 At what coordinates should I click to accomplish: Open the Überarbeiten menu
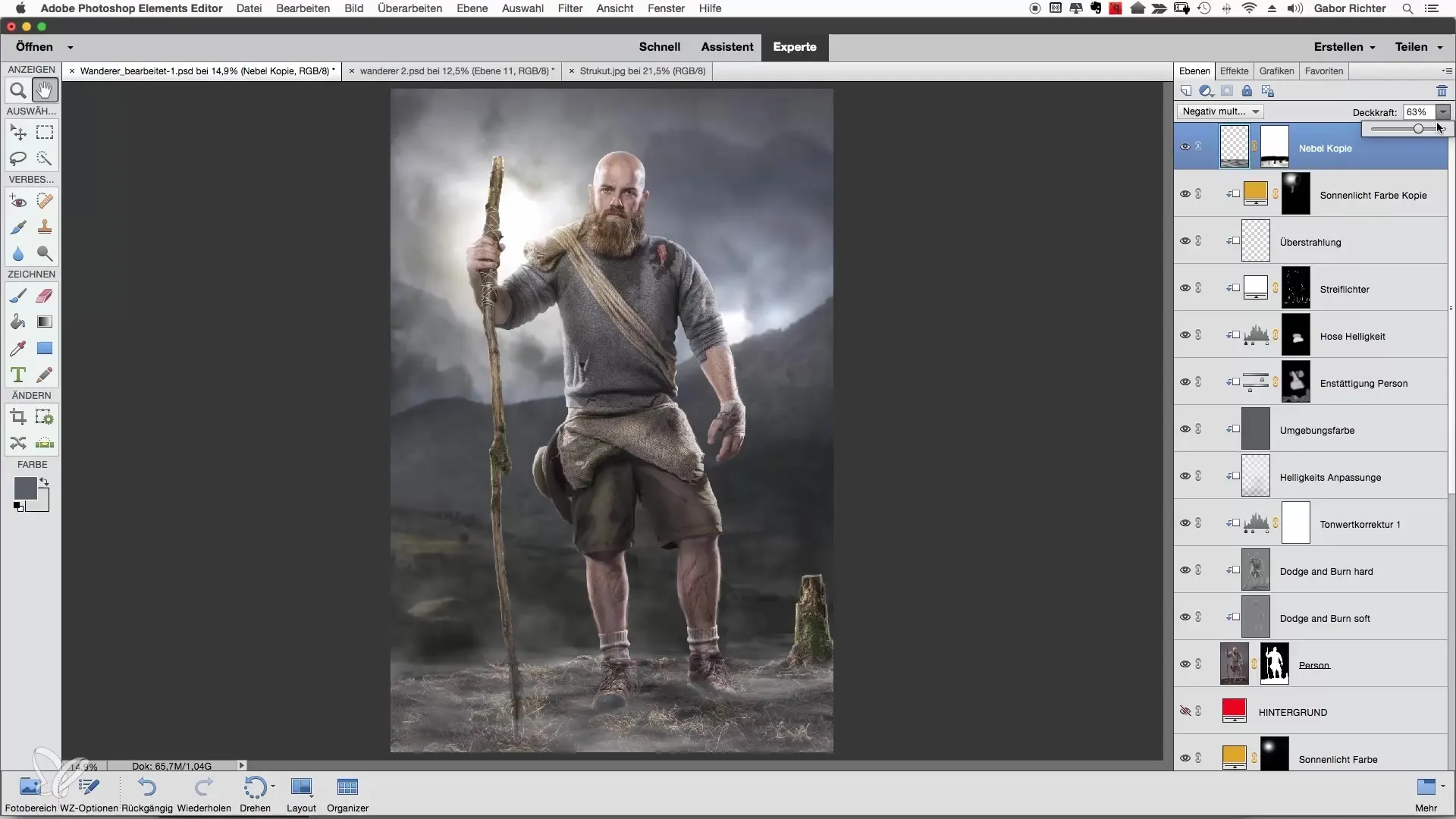tap(410, 8)
